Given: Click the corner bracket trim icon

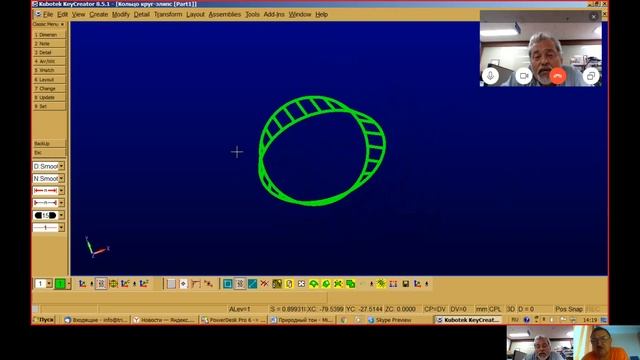Looking at the screenshot, I should point(196,284).
